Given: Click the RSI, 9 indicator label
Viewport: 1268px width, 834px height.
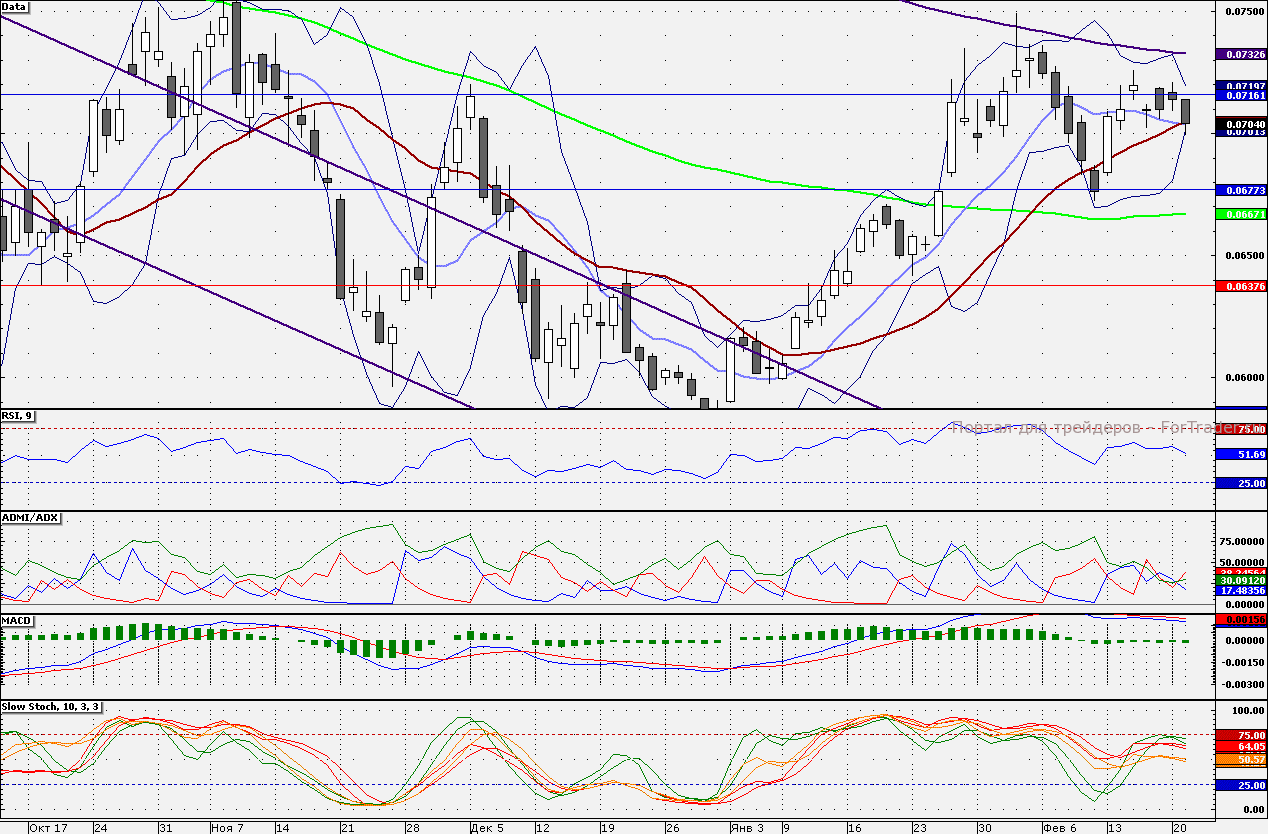Looking at the screenshot, I should coord(17,416).
